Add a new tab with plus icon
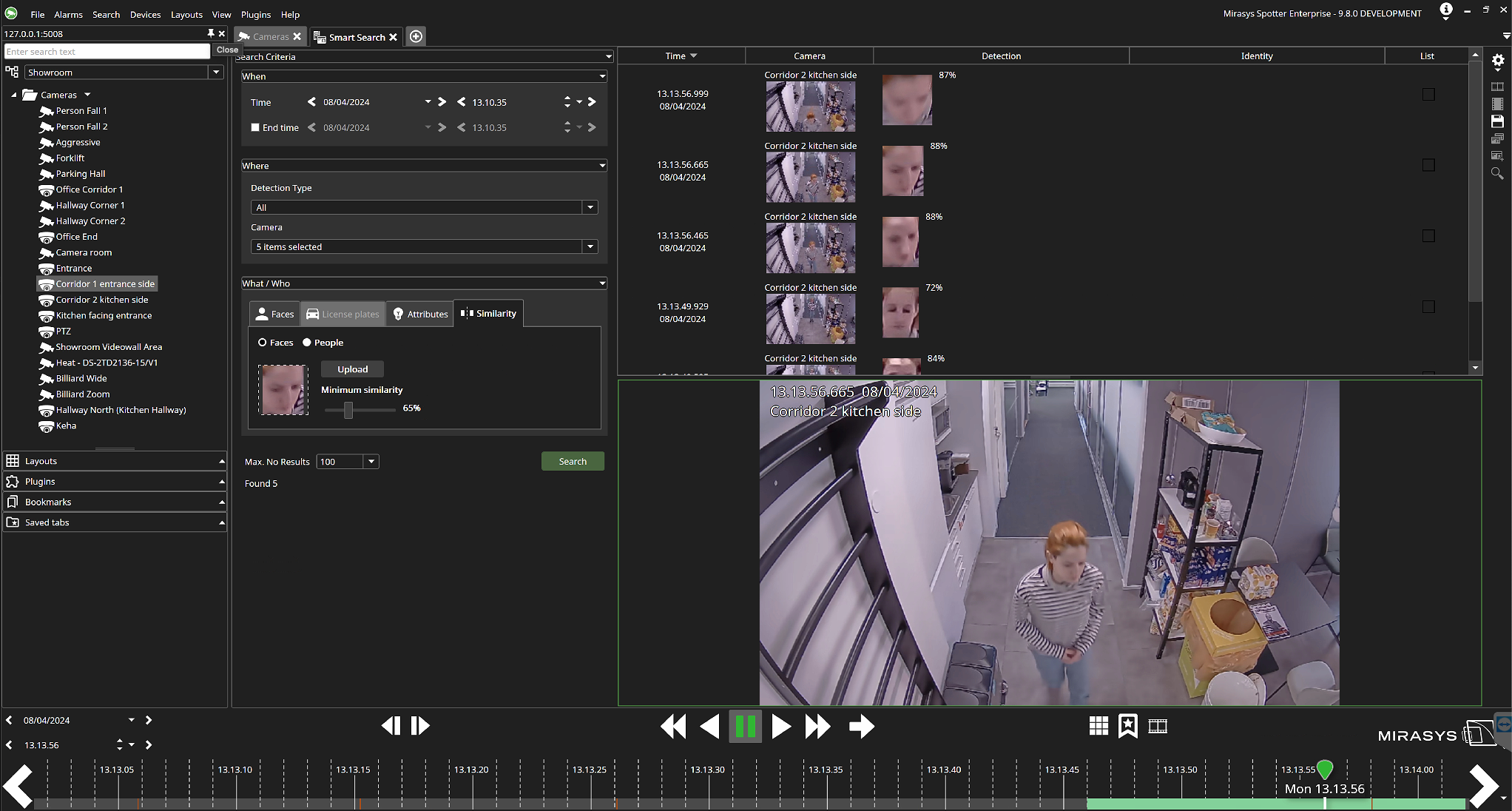Screen dimensions: 1512x811 pyautogui.click(x=416, y=36)
